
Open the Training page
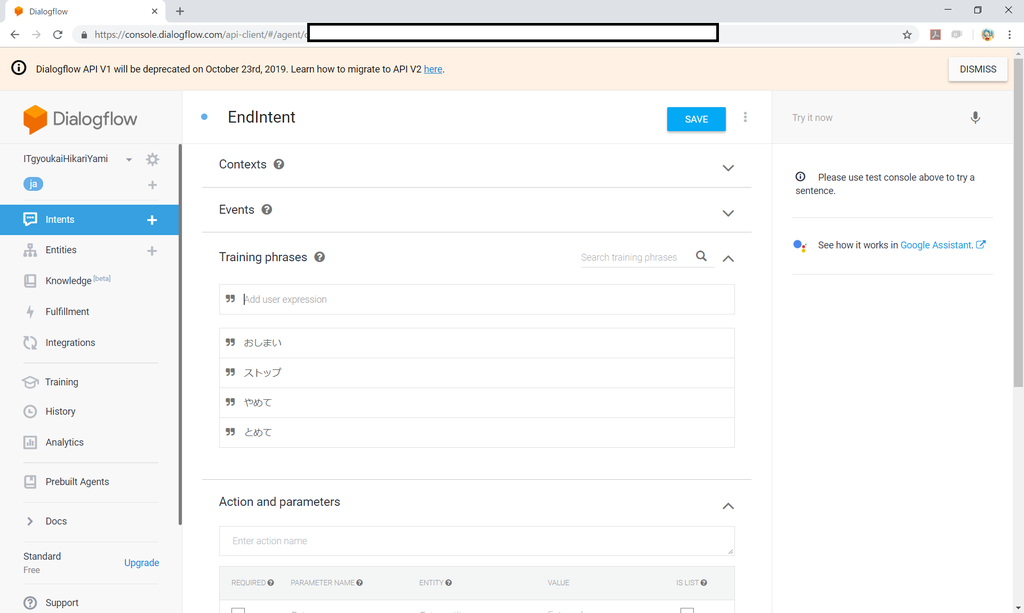61,382
